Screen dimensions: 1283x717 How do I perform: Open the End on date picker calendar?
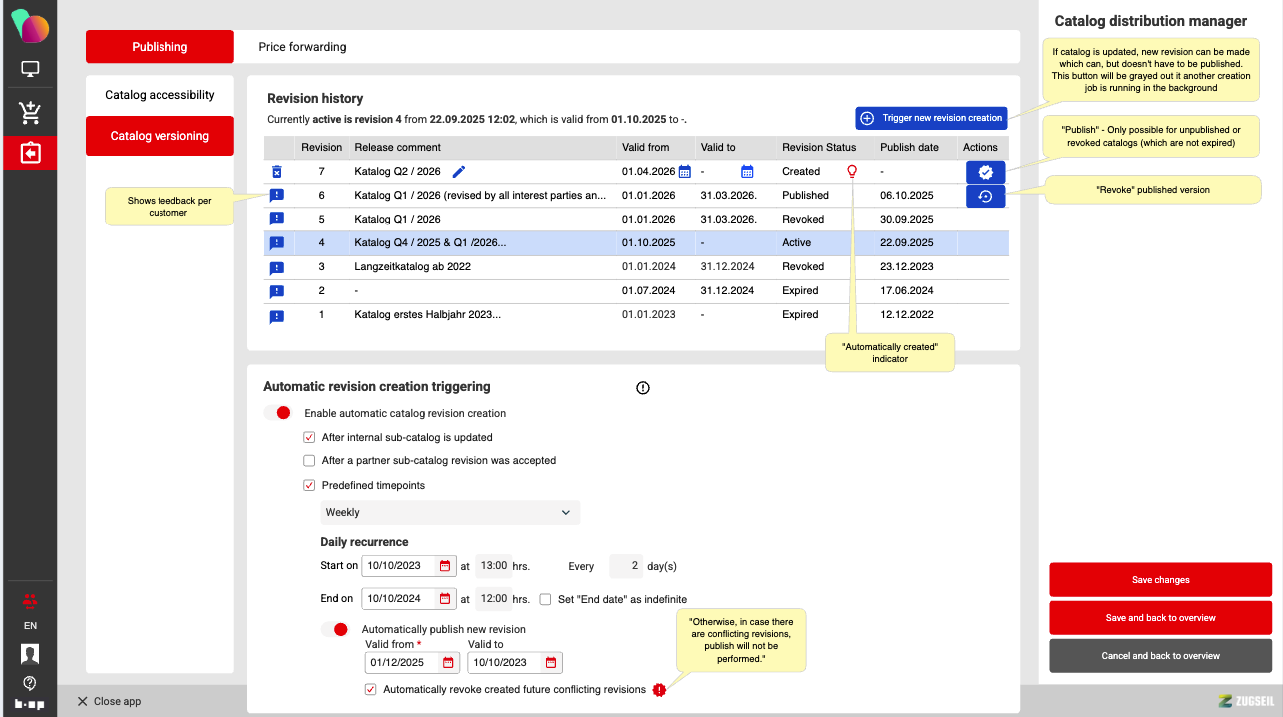445,599
